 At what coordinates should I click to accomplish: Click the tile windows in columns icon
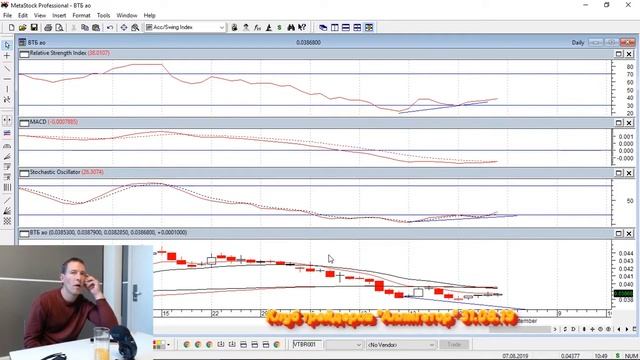(x=335, y=27)
